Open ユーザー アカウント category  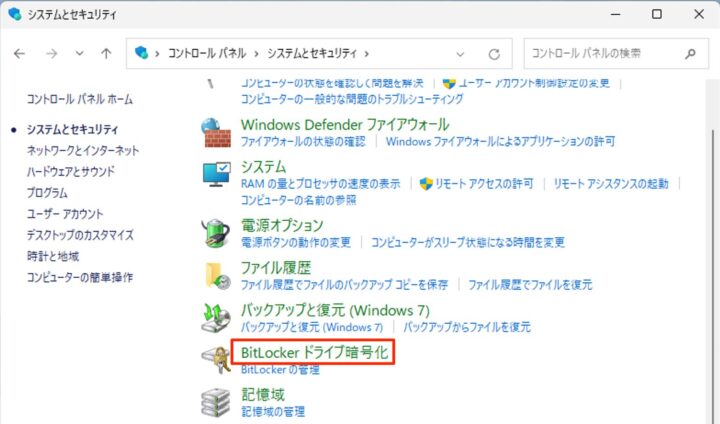tap(65, 214)
